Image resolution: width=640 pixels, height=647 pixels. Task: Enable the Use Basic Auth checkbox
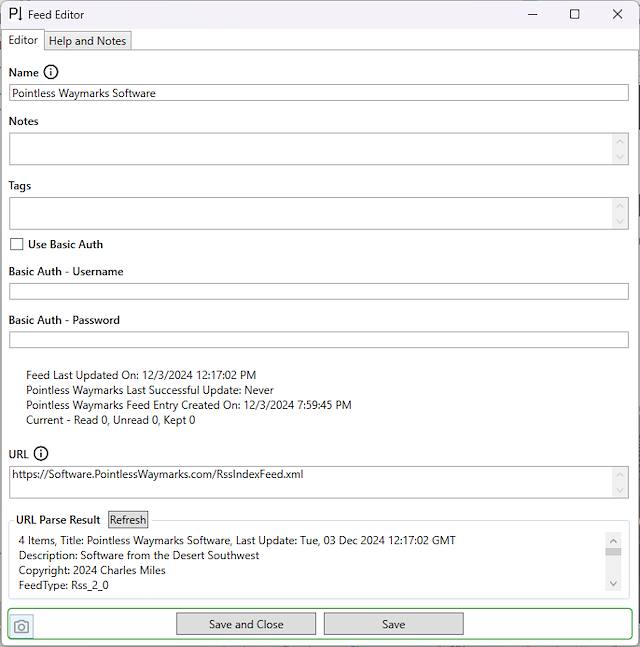point(17,244)
